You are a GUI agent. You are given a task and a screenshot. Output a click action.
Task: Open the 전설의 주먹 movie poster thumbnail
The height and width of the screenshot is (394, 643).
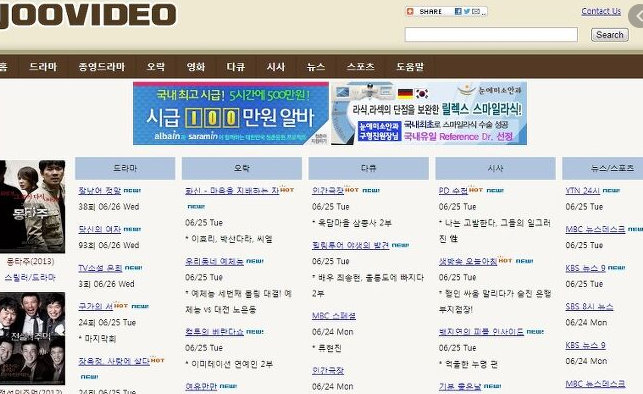point(32,338)
